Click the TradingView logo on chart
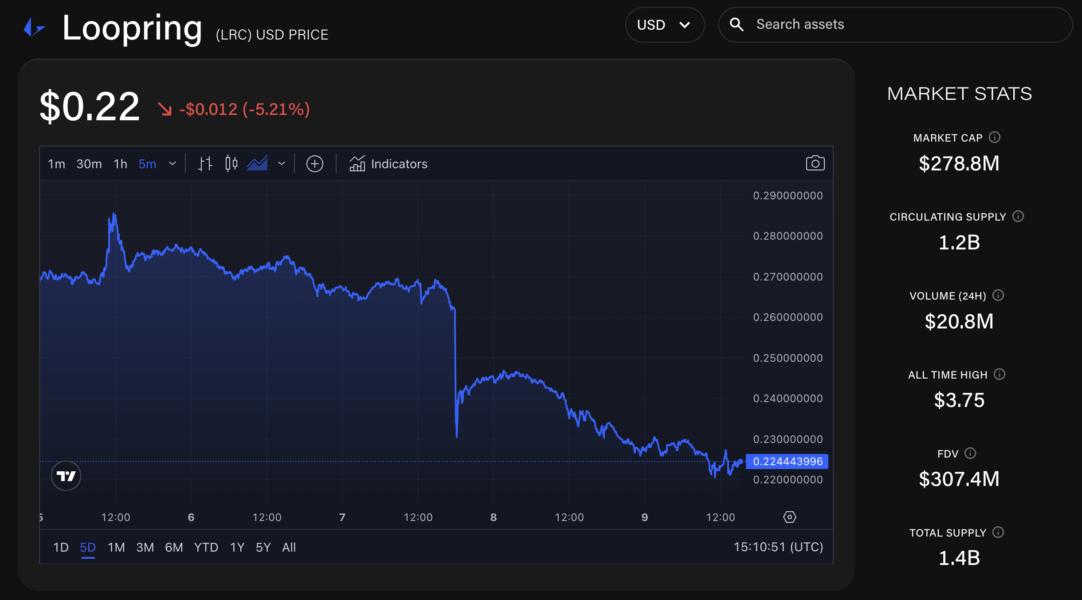This screenshot has height=600, width=1082. (x=66, y=477)
